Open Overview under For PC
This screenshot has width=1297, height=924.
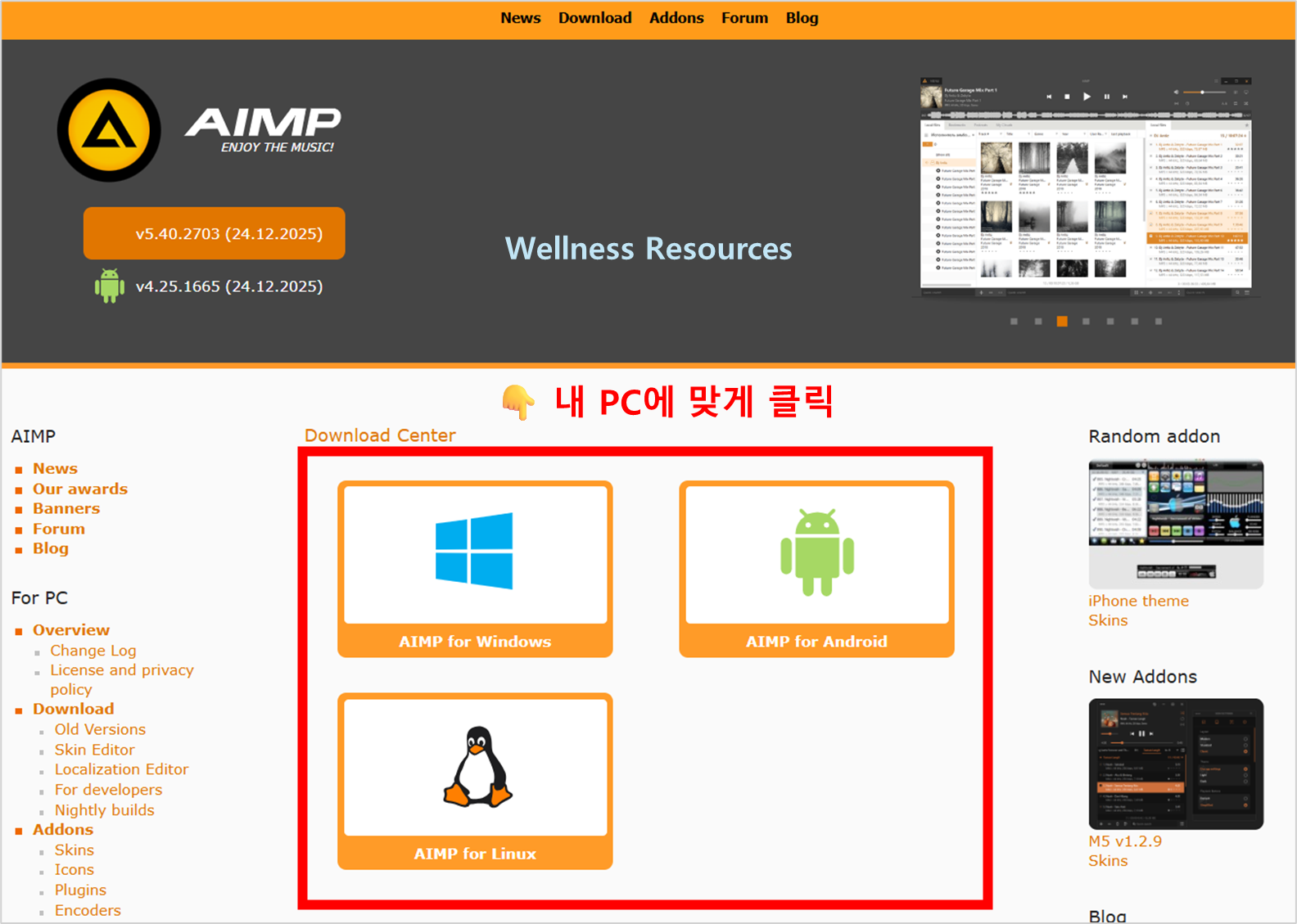(71, 630)
